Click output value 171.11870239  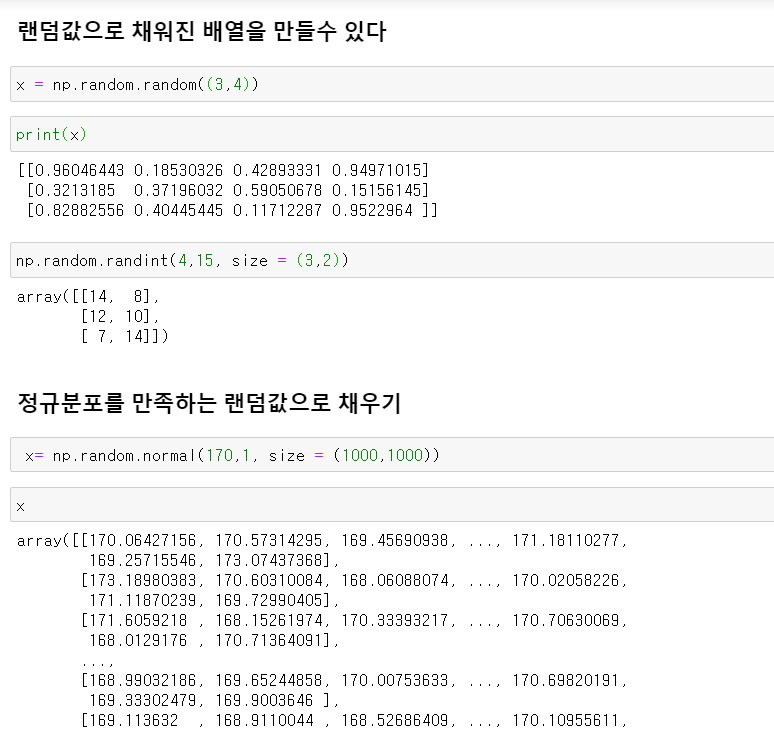coord(143,600)
